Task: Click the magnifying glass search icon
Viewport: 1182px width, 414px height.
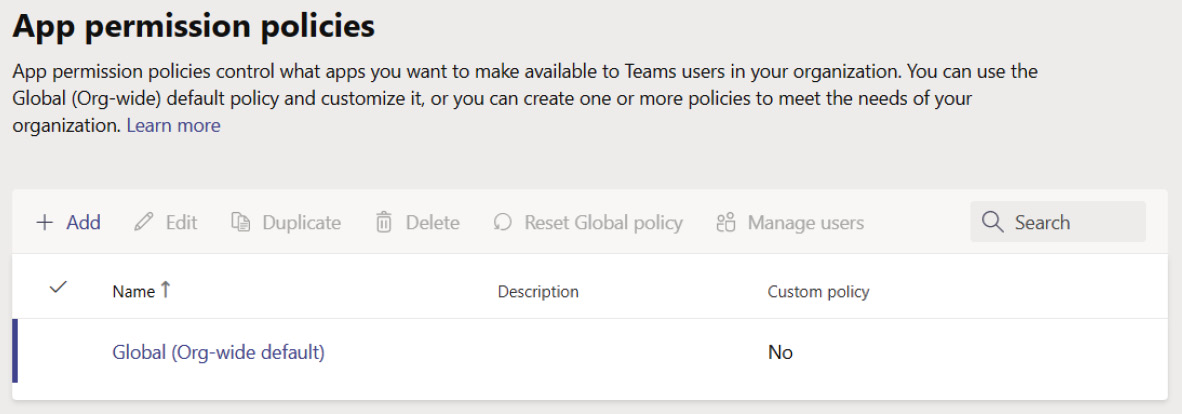Action: click(x=992, y=222)
